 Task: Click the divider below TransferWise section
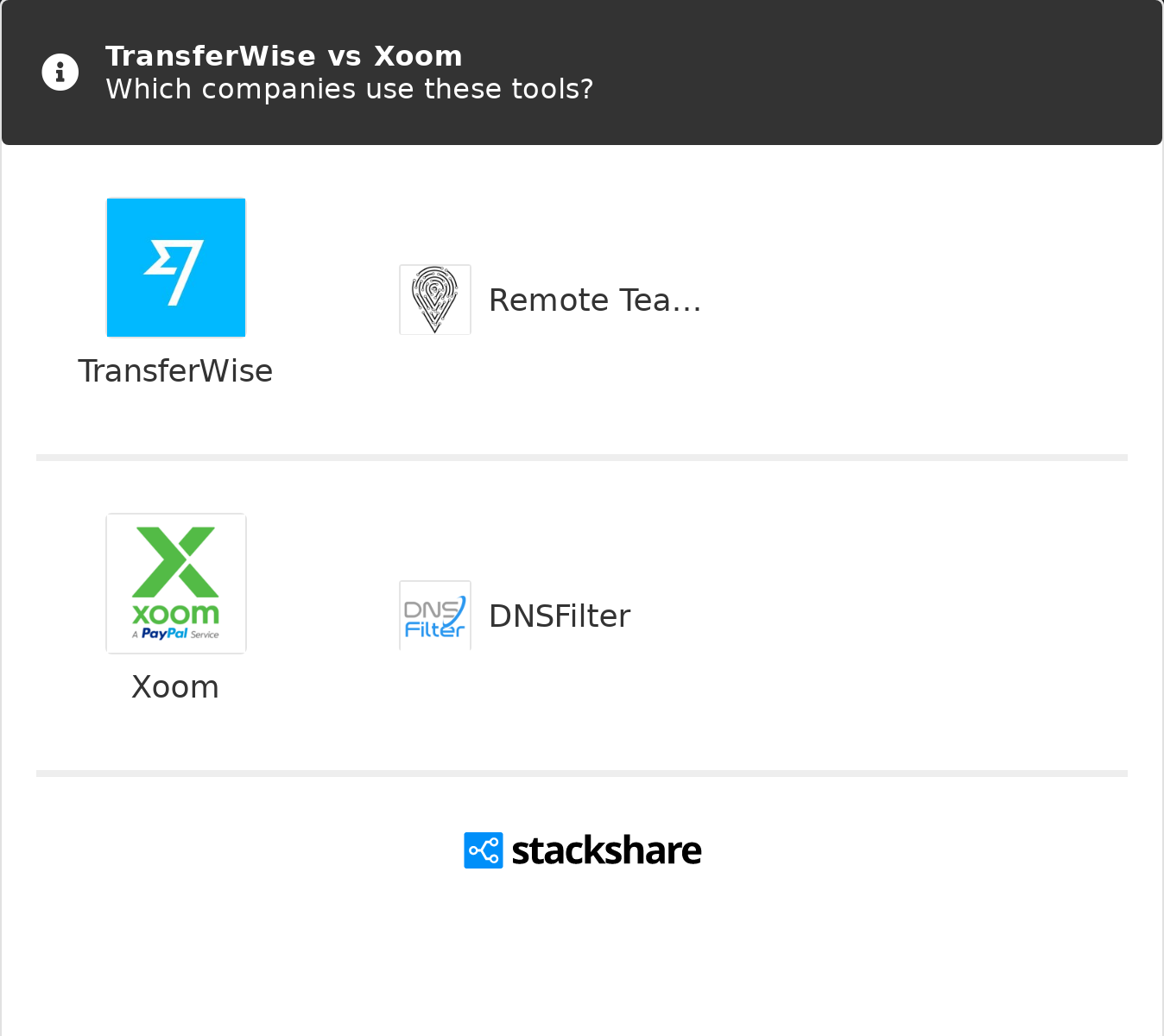pyautogui.click(x=582, y=458)
